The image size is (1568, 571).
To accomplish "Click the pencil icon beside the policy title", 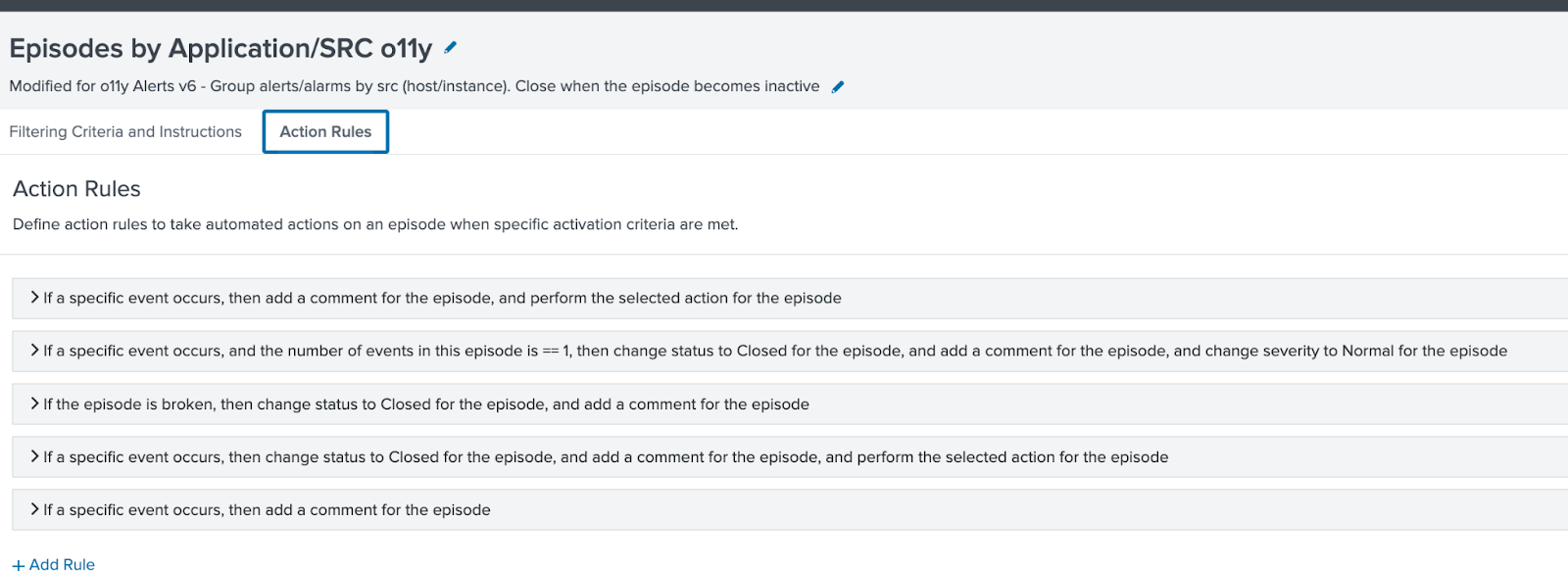I will coord(451,47).
